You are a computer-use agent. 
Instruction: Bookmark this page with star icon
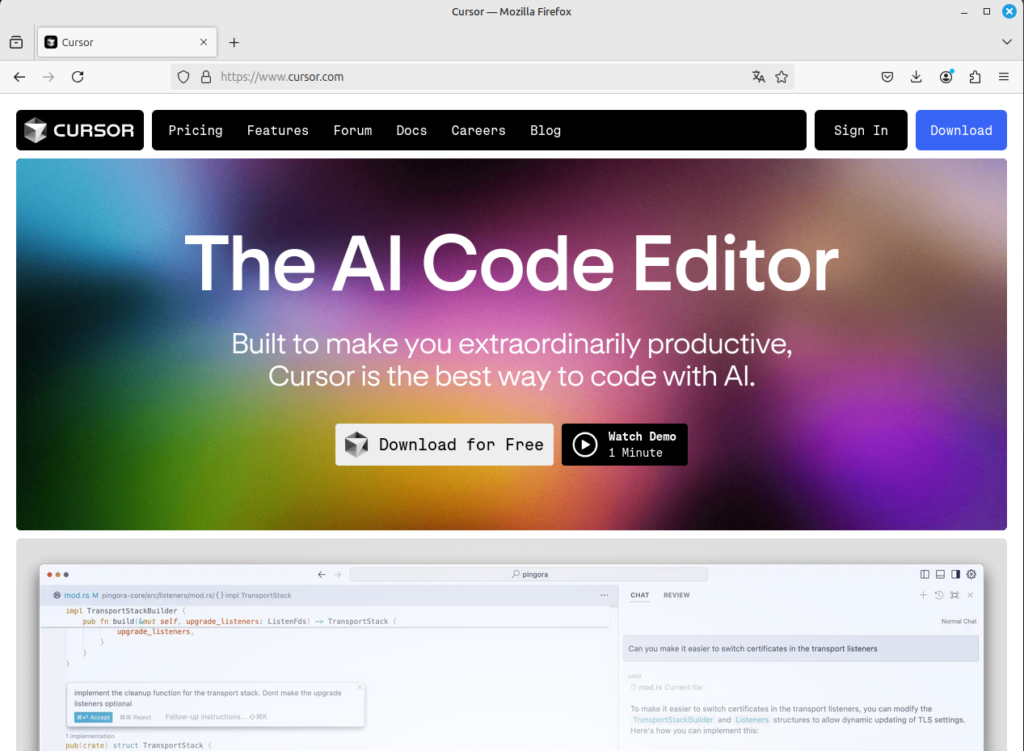coord(782,77)
